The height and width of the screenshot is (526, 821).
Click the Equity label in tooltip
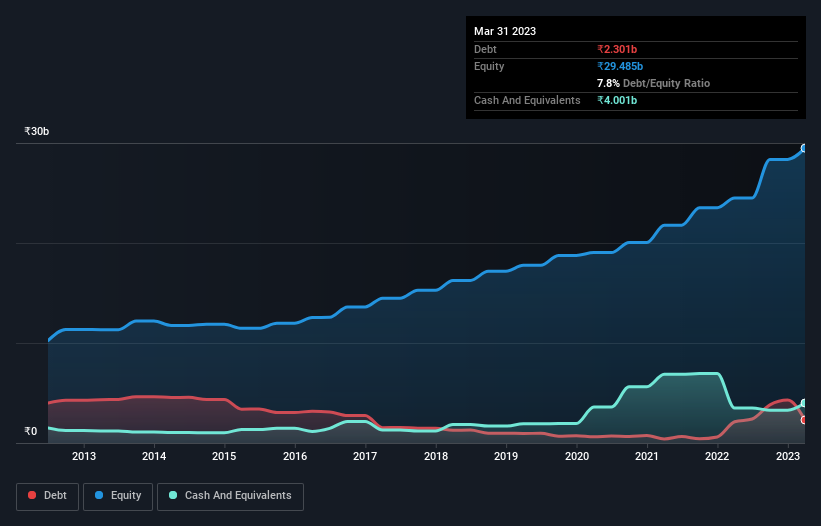point(489,66)
